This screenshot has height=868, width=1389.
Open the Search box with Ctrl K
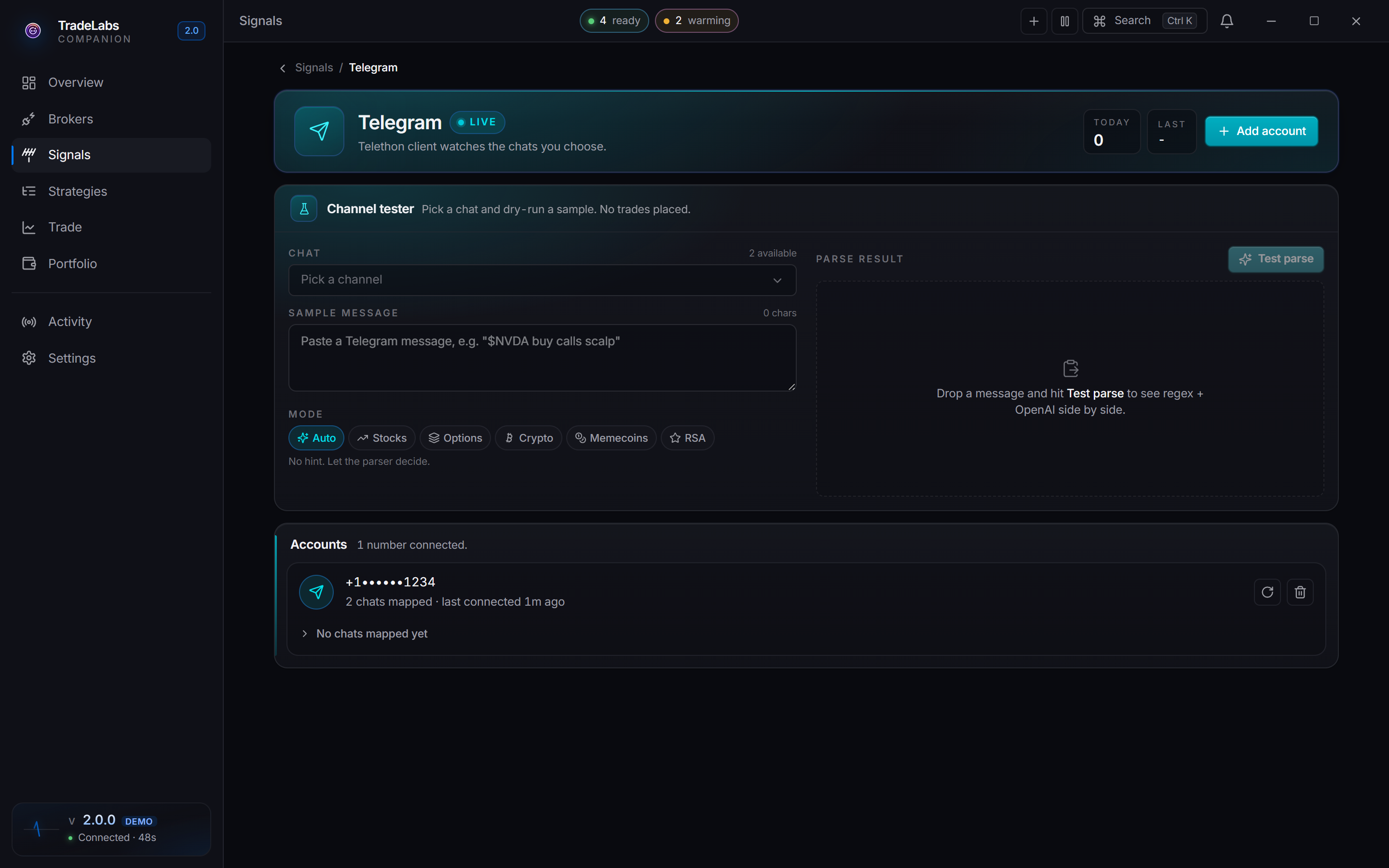point(1144,21)
